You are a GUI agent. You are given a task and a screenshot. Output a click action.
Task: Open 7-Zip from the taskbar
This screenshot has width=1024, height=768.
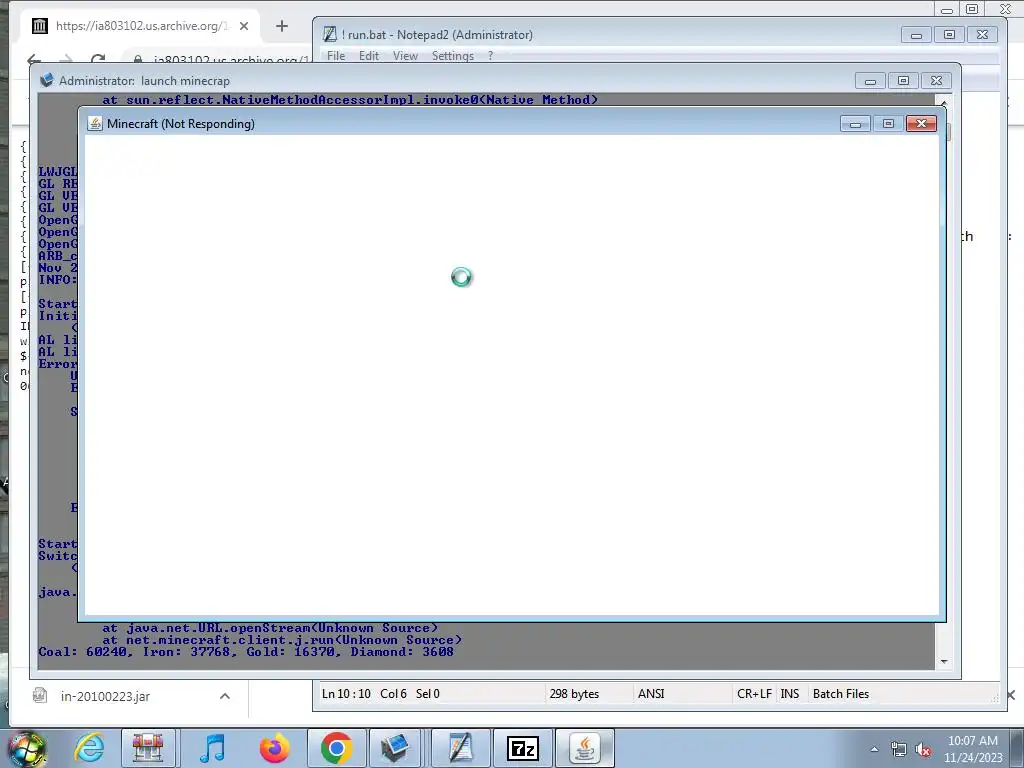tap(522, 748)
